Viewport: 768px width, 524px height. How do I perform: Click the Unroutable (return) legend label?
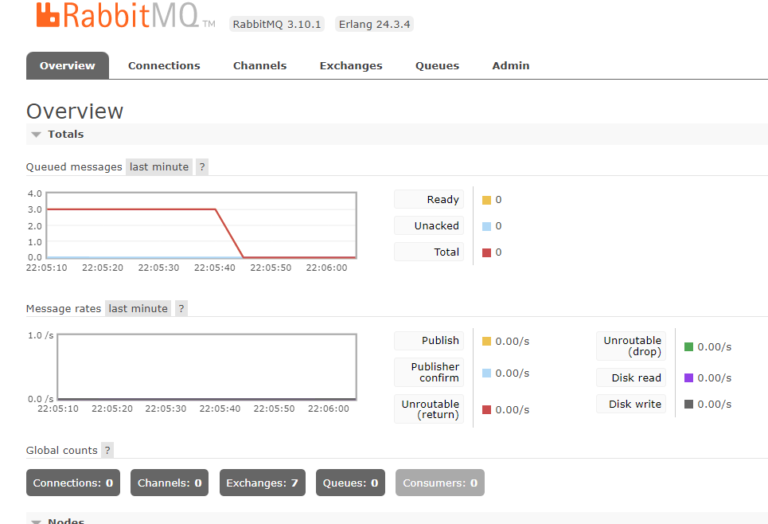429,409
